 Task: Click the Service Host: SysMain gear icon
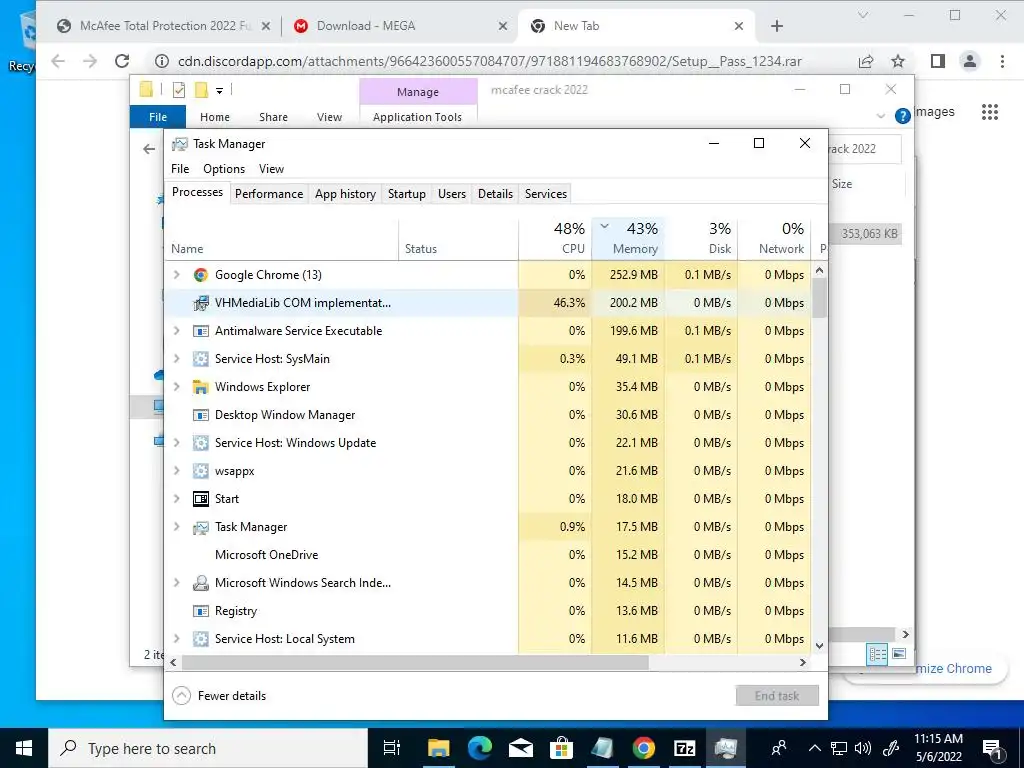coord(200,359)
